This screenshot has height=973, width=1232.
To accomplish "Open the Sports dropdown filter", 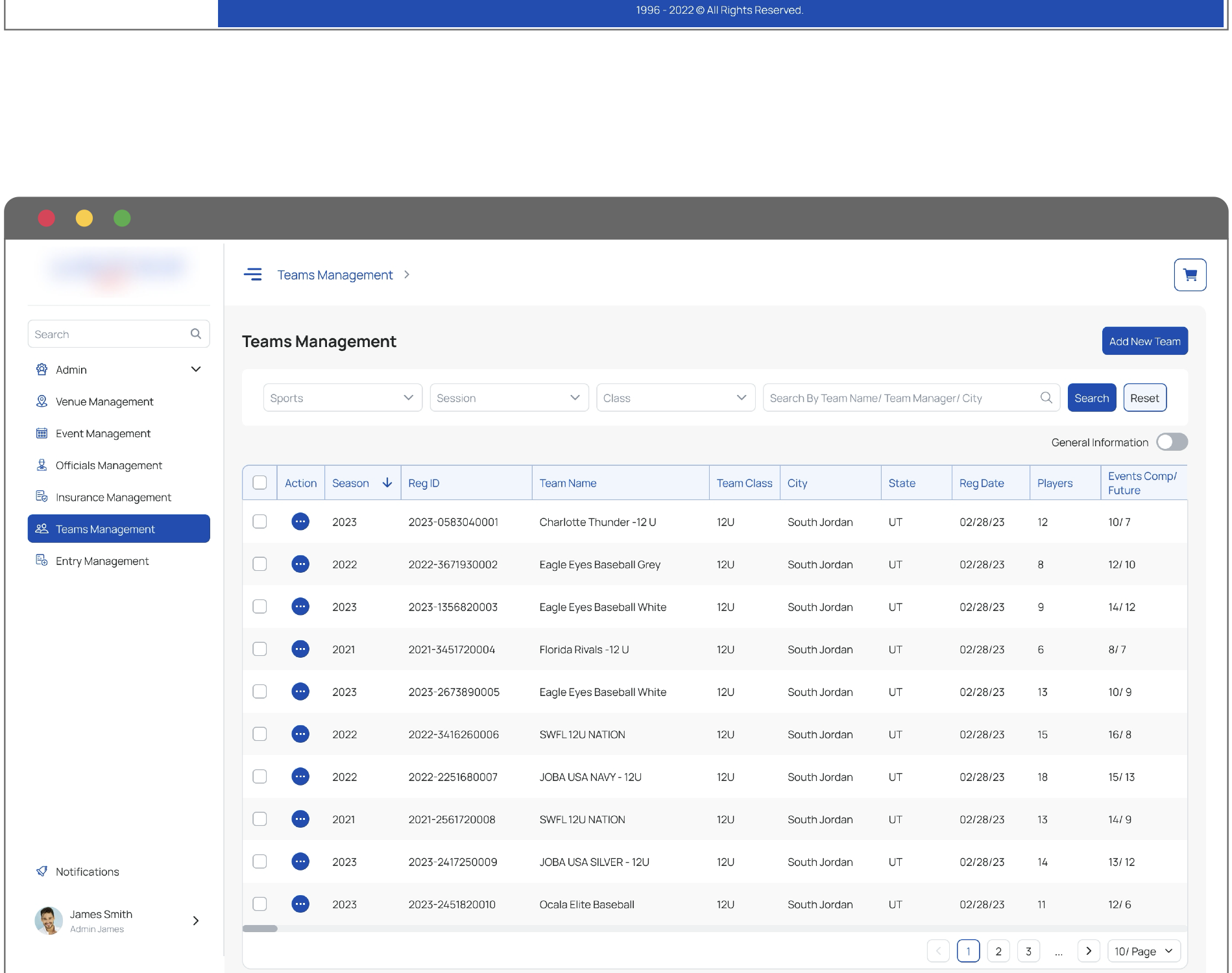I will pyautogui.click(x=343, y=398).
